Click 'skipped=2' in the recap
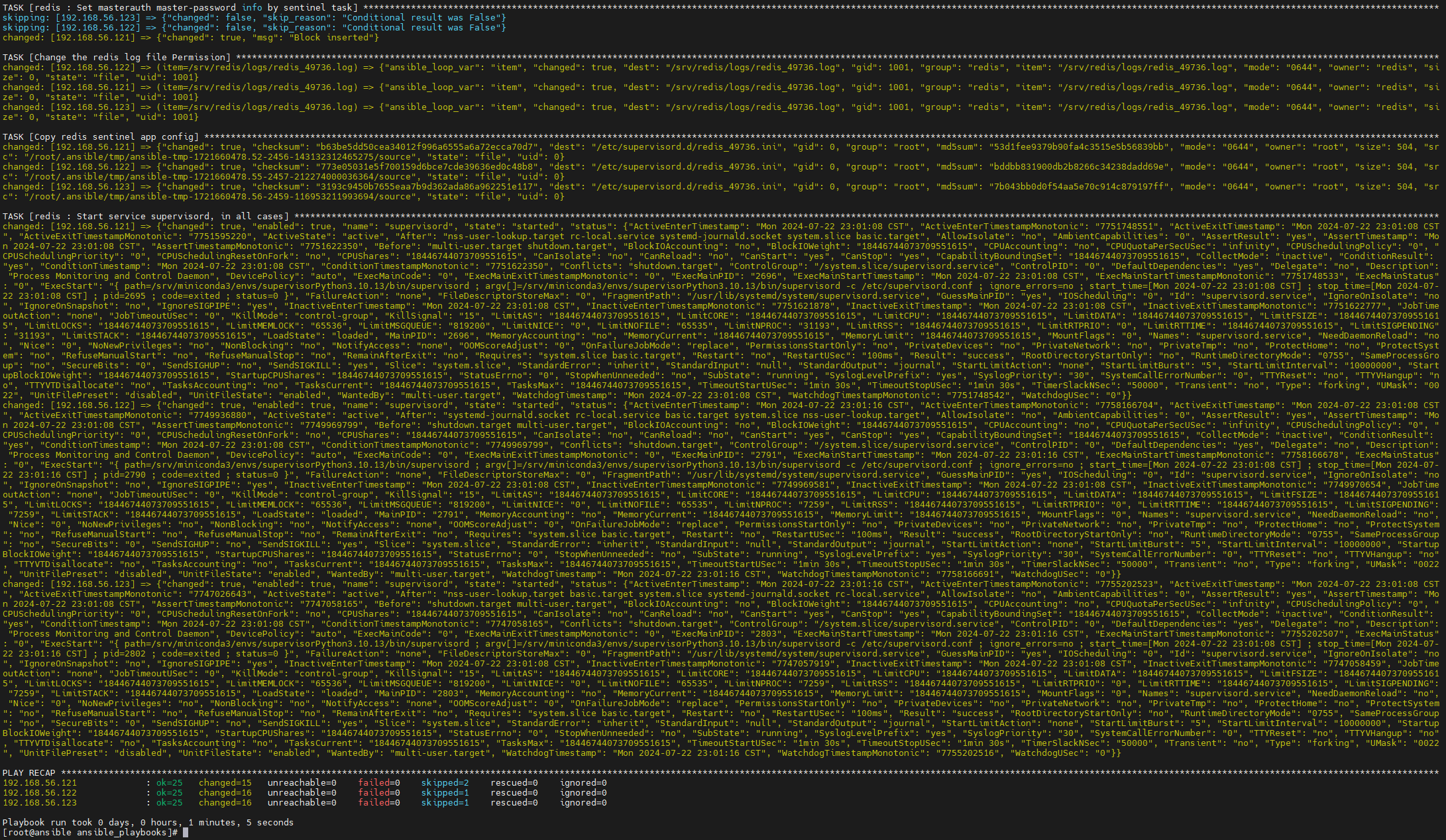The image size is (1446, 840). (x=445, y=783)
